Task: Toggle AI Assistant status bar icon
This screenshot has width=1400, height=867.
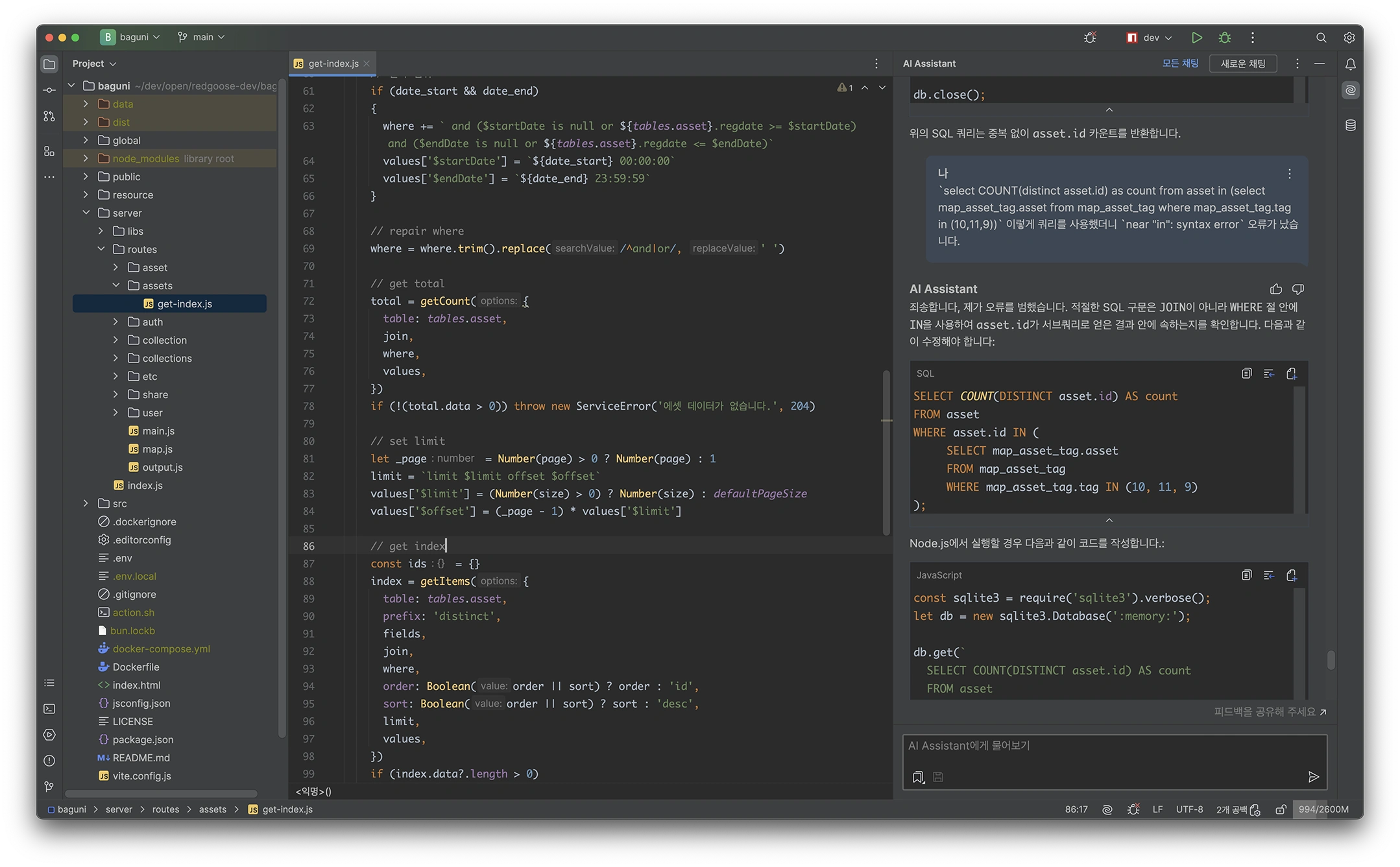Action: point(1107,809)
